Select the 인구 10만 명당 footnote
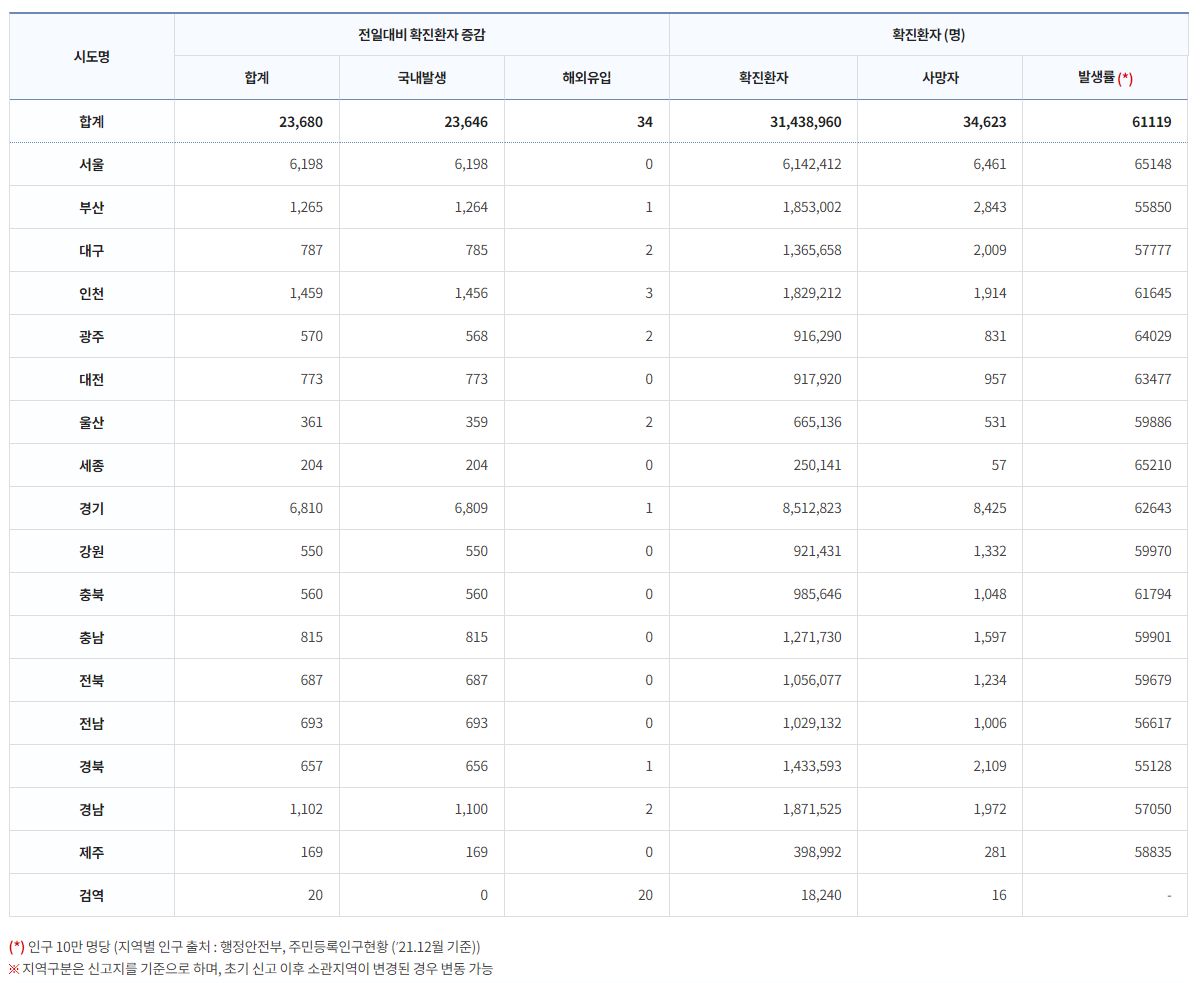Viewport: 1203px width, 983px height. pyautogui.click(x=246, y=946)
